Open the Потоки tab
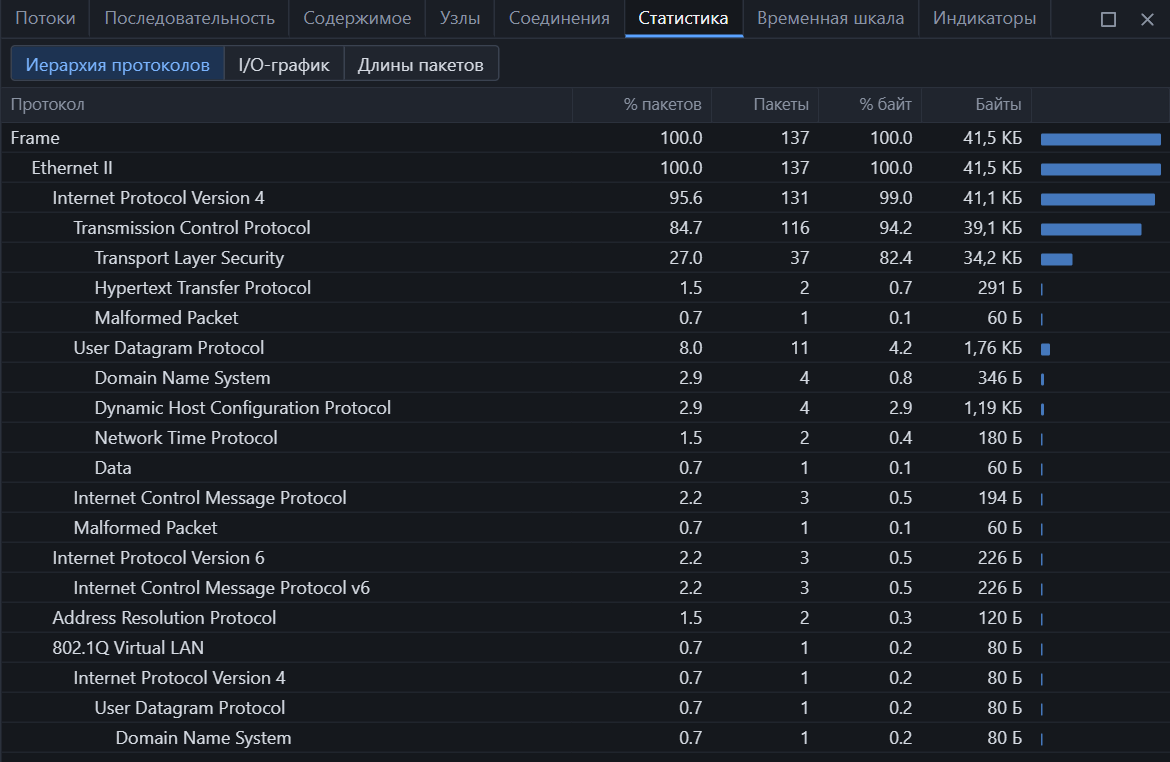1170x762 pixels. tap(45, 18)
